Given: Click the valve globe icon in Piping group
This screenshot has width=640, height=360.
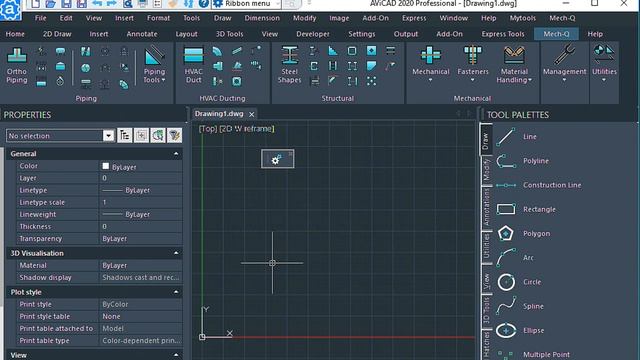Looking at the screenshot, I should pyautogui.click(x=86, y=68).
